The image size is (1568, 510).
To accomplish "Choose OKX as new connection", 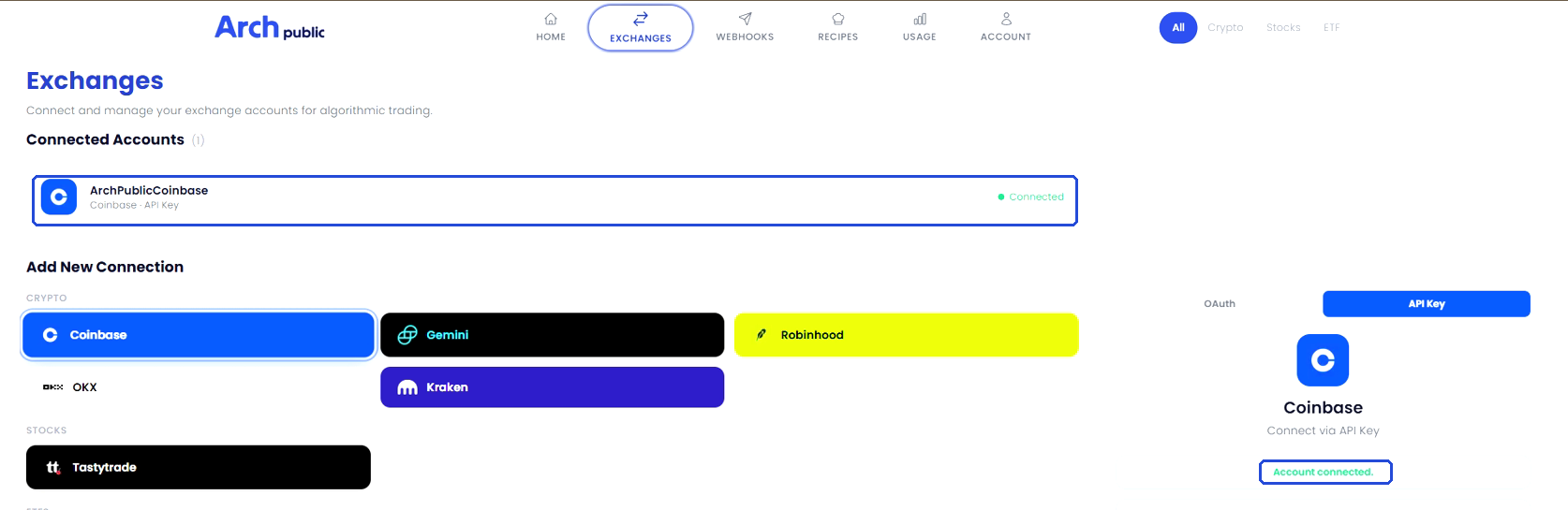I will 199,387.
